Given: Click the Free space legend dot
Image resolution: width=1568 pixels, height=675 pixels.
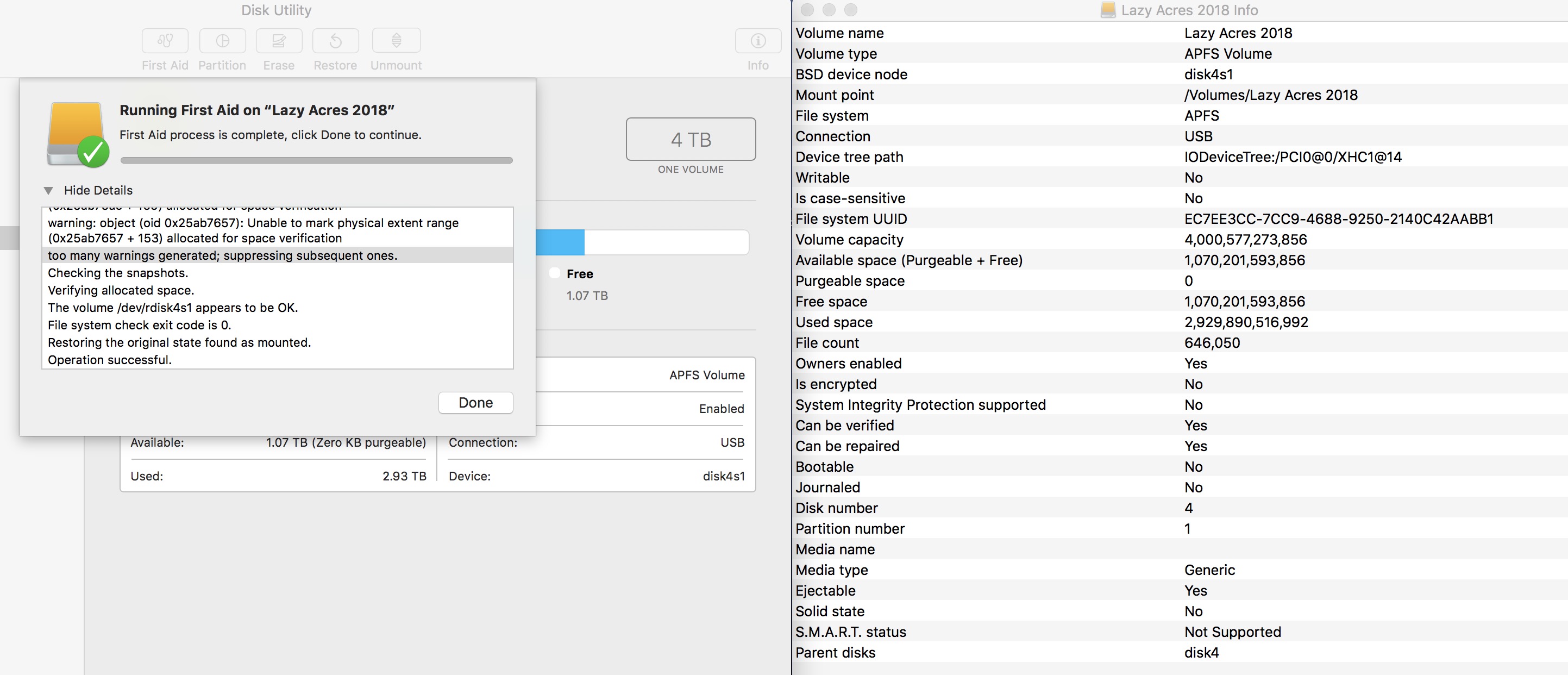Looking at the screenshot, I should 554,273.
